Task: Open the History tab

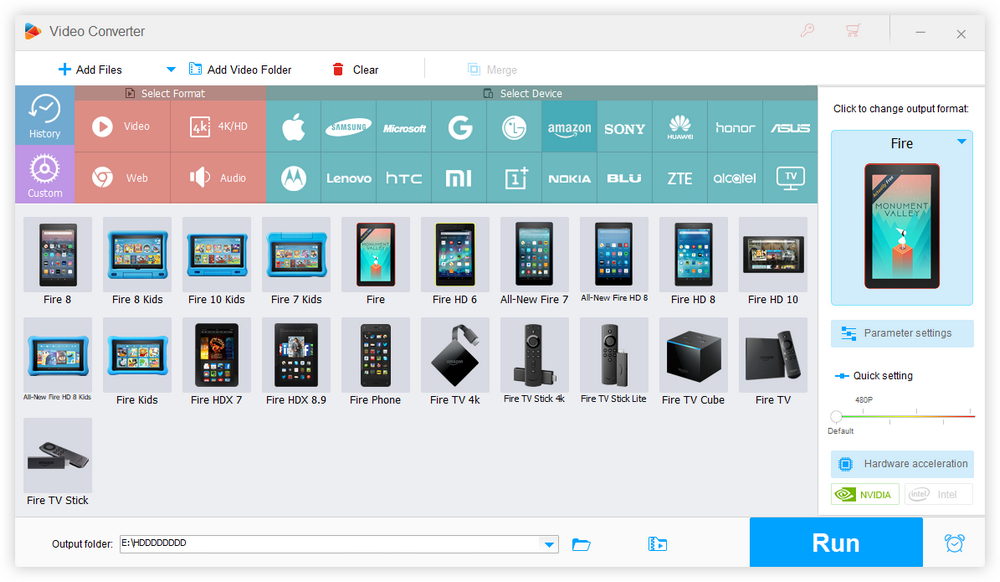Action: [45, 116]
